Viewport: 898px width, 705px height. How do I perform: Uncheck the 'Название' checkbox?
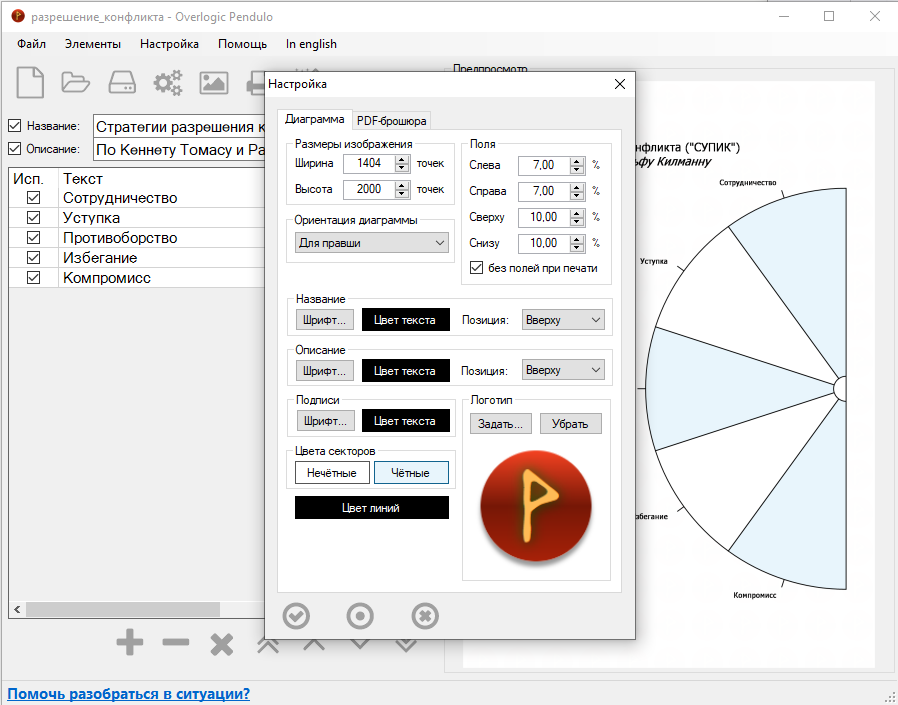14,126
